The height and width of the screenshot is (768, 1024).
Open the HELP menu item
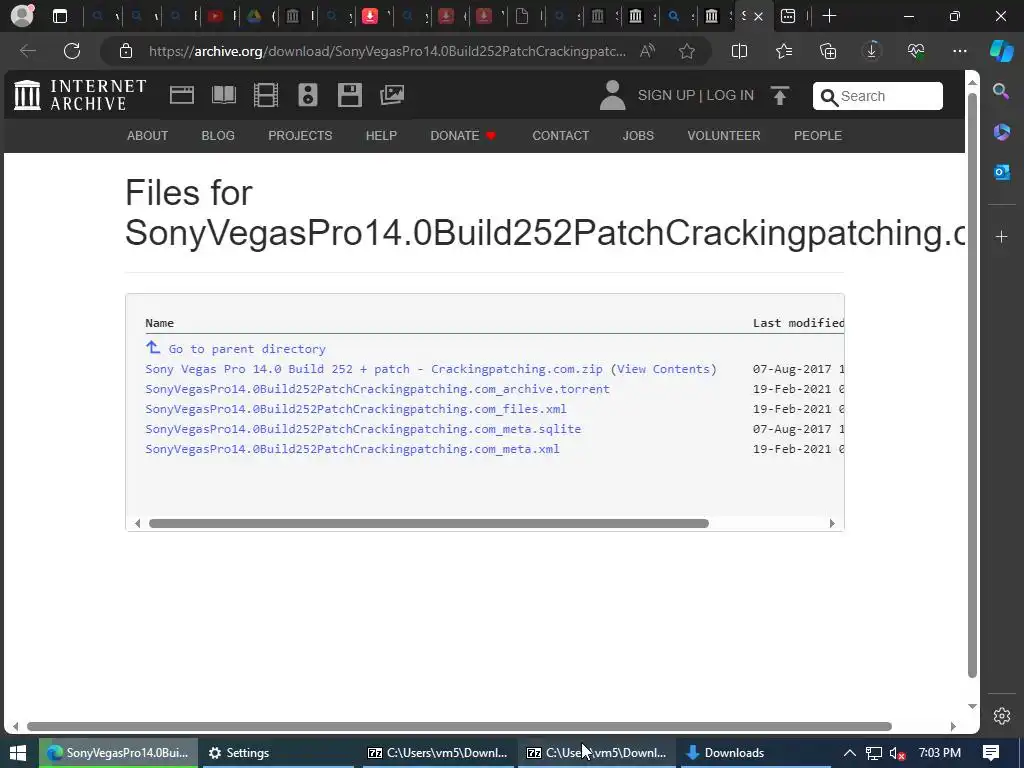point(381,135)
